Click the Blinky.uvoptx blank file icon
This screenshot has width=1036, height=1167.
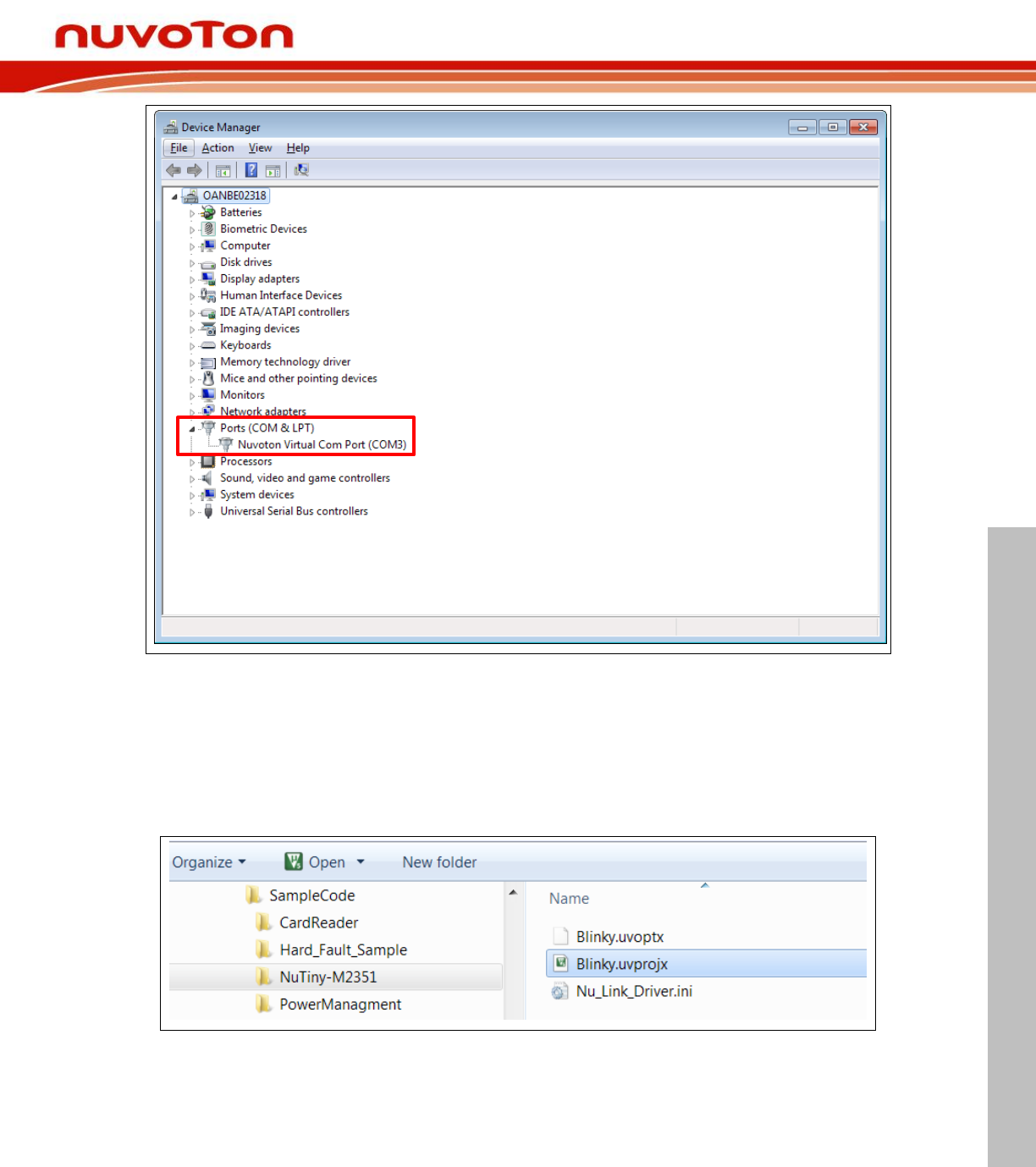coord(560,936)
